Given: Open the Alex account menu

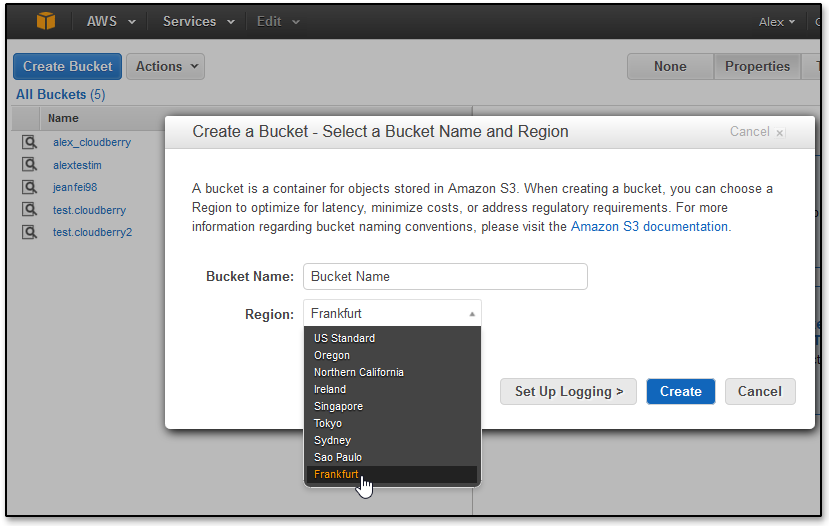Looking at the screenshot, I should (x=777, y=21).
